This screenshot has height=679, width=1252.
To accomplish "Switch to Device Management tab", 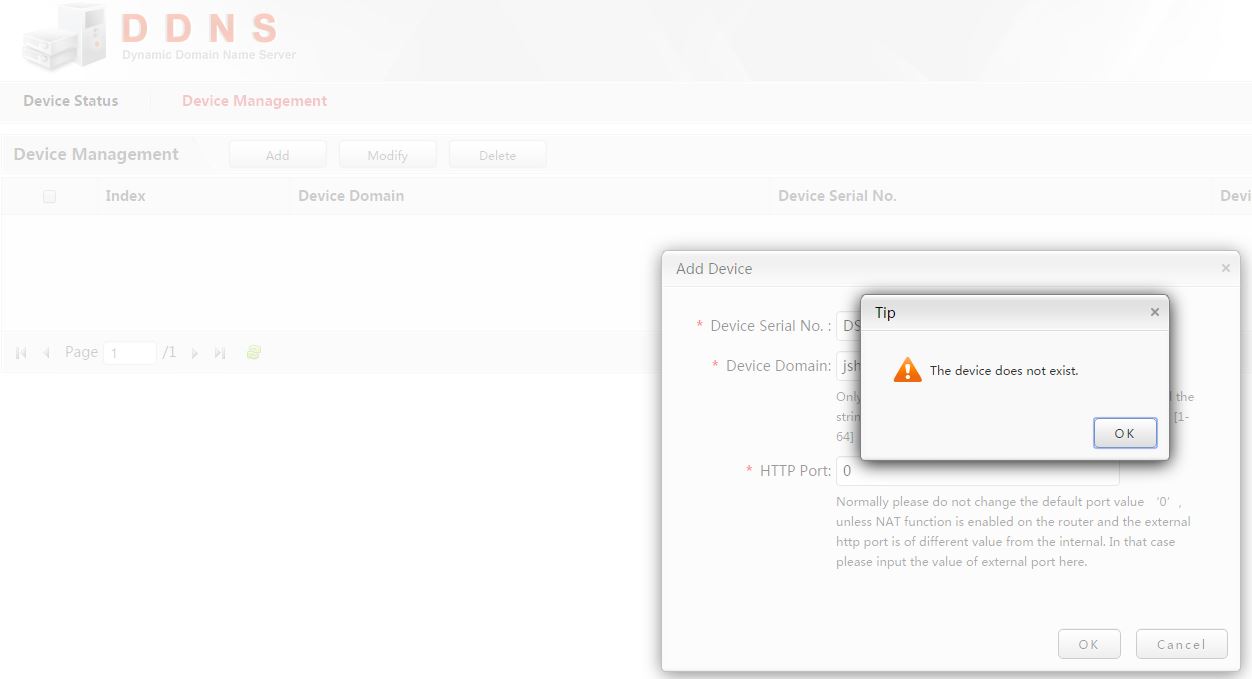I will 254,101.
